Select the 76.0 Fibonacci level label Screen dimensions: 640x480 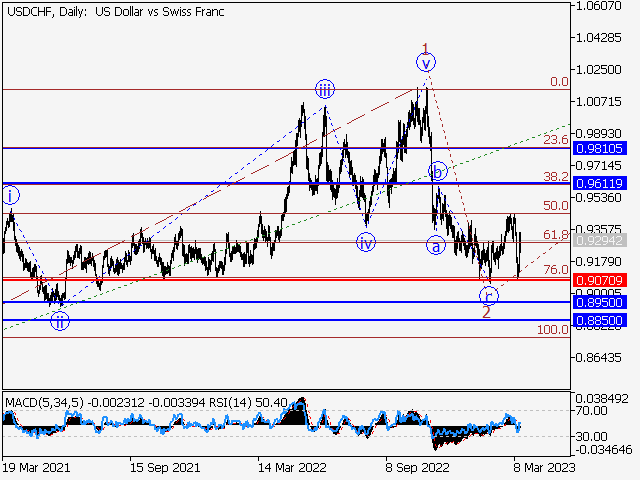(556, 269)
